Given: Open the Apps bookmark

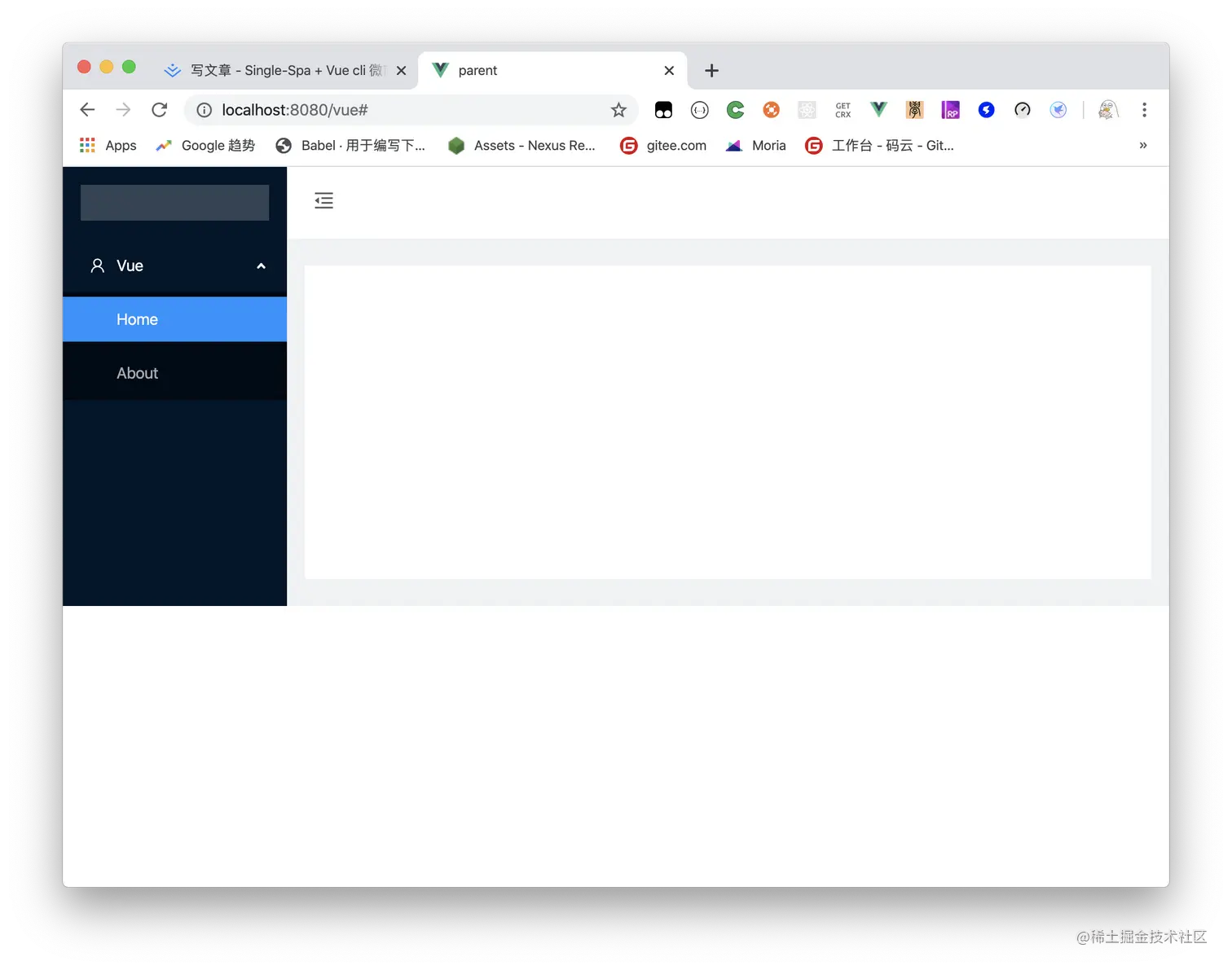Looking at the screenshot, I should (x=108, y=145).
